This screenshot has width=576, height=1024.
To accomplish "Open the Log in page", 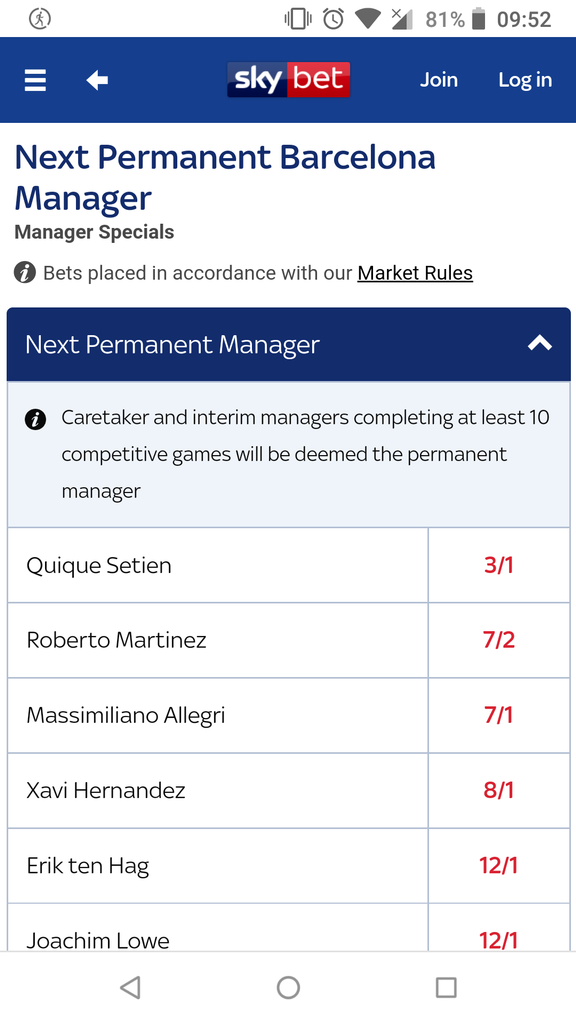I will pos(525,80).
